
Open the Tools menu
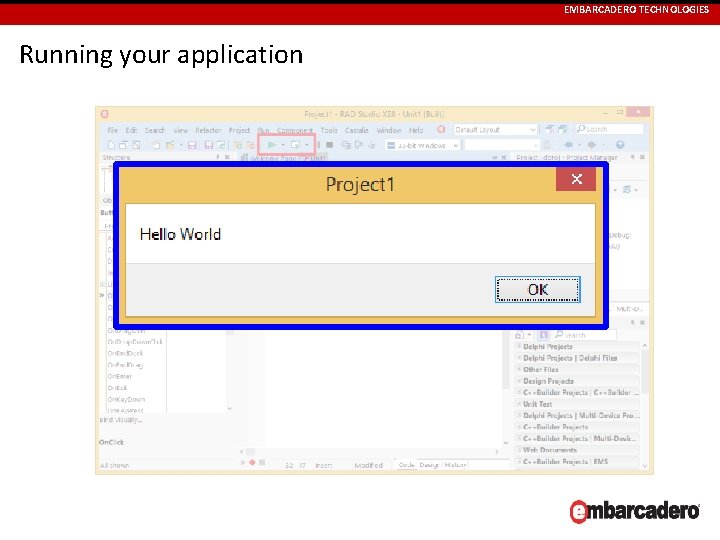[x=329, y=130]
